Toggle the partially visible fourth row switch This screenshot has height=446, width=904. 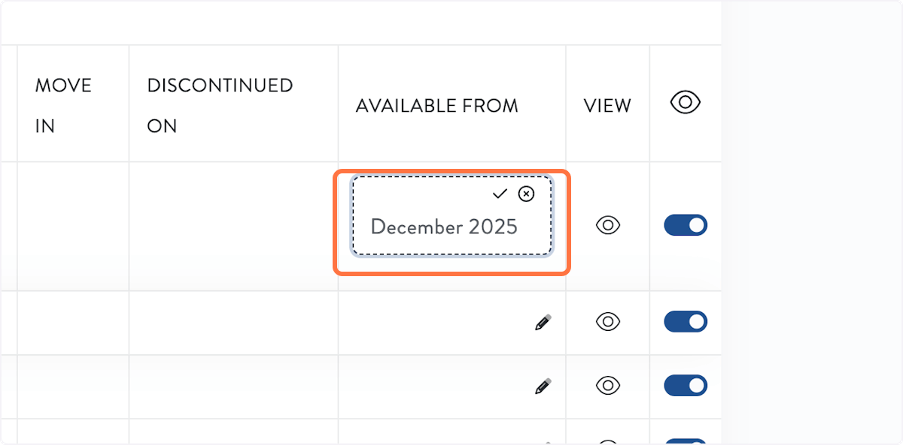coord(685,441)
